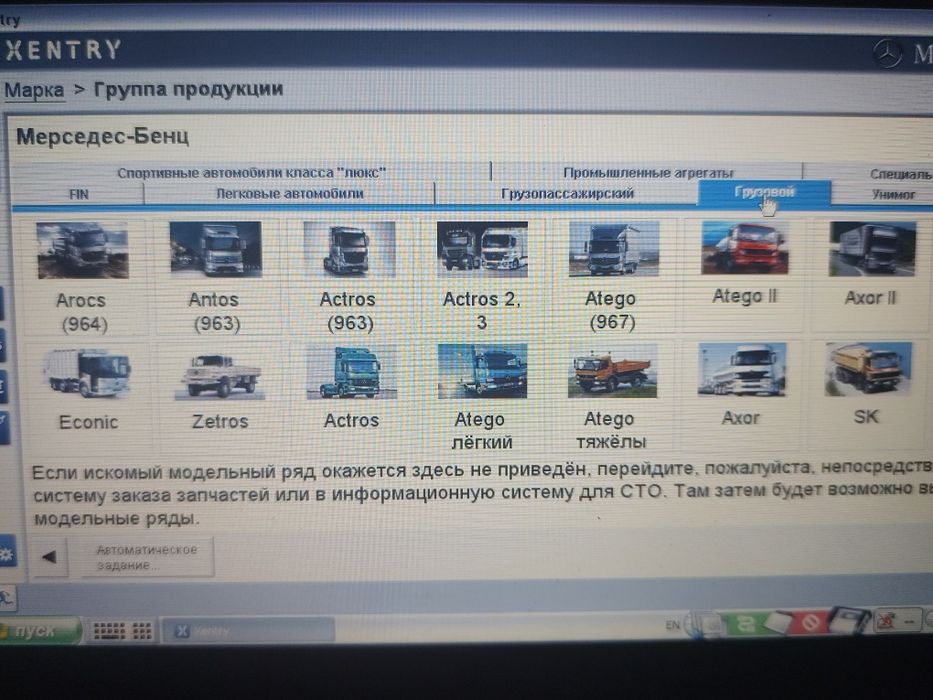Open Спортивные автомобили класса "люкс" tab

252,173
